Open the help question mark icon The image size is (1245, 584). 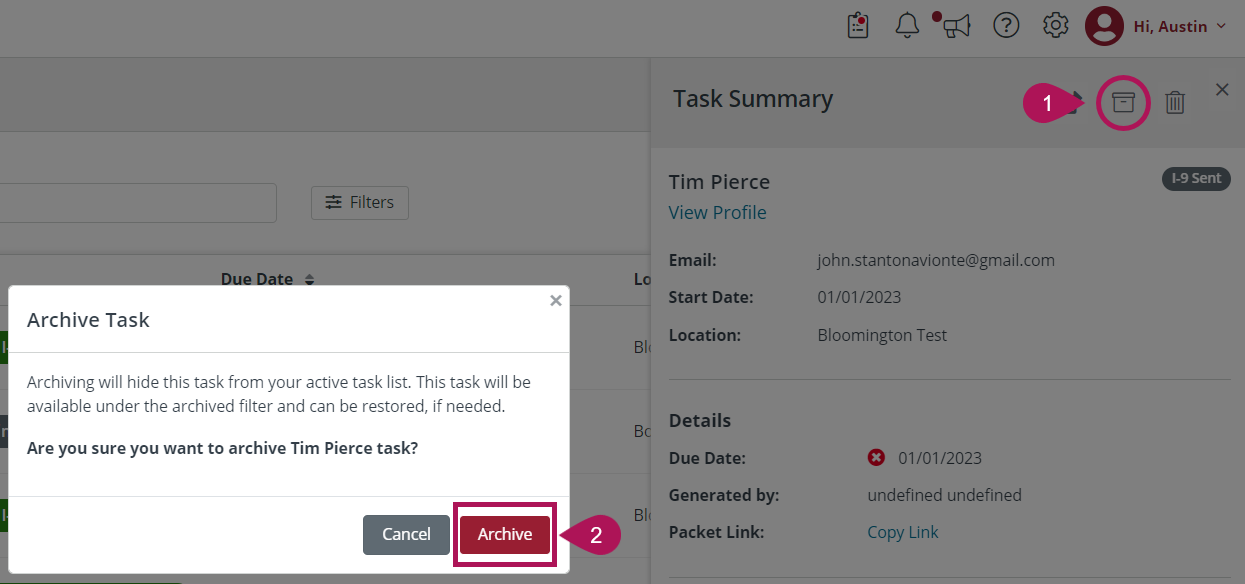[x=1006, y=26]
